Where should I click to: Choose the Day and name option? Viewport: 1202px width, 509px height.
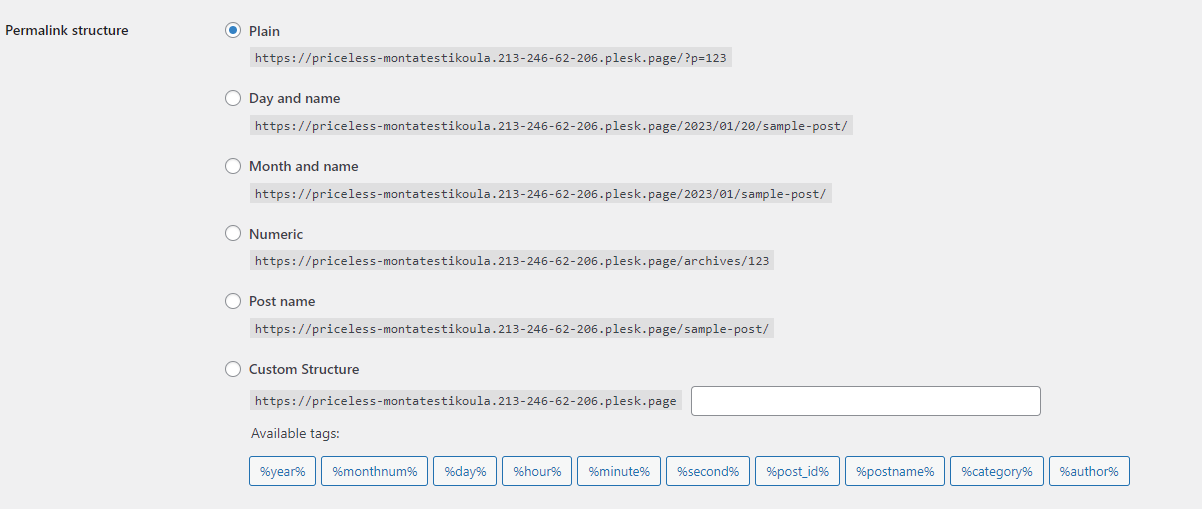coord(233,98)
